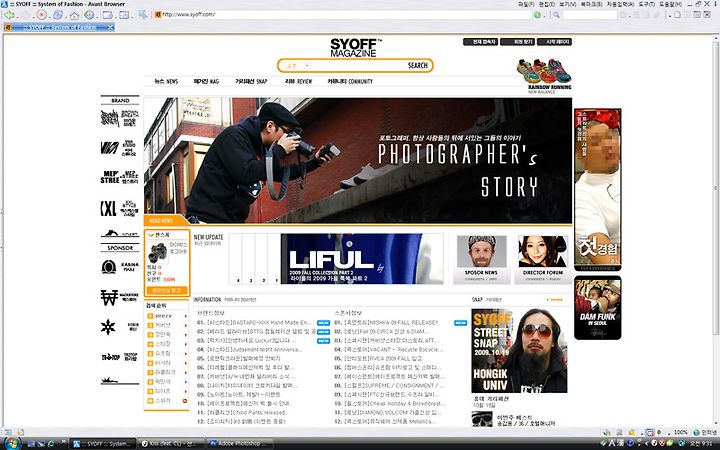Screen dimensions: 720x450
Task: Open the home page via house icon
Action: [74, 15]
